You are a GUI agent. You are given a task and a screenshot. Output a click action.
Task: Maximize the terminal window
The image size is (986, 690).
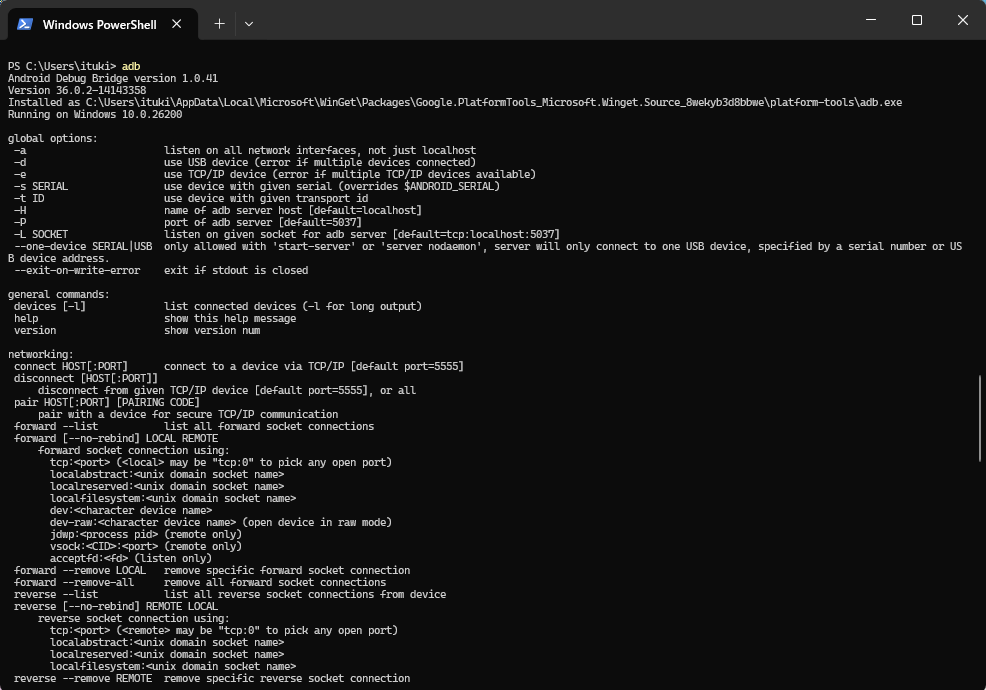(917, 20)
